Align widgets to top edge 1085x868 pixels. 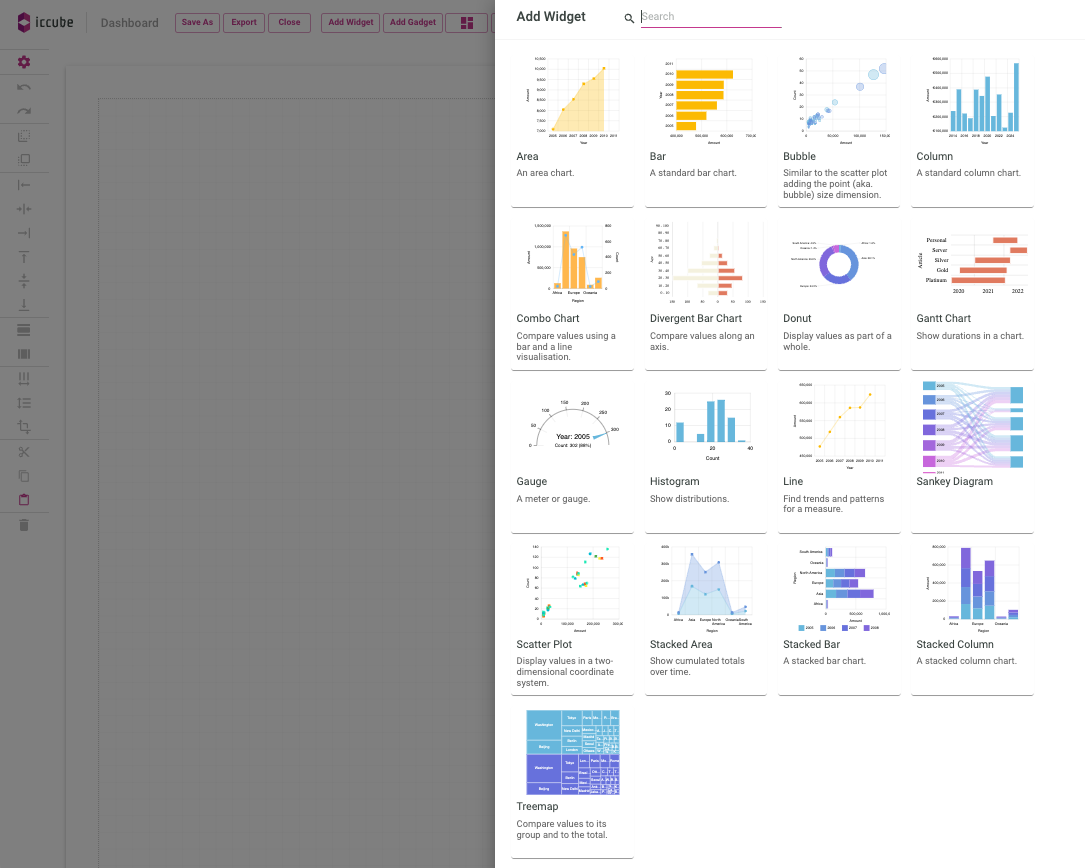point(24,256)
